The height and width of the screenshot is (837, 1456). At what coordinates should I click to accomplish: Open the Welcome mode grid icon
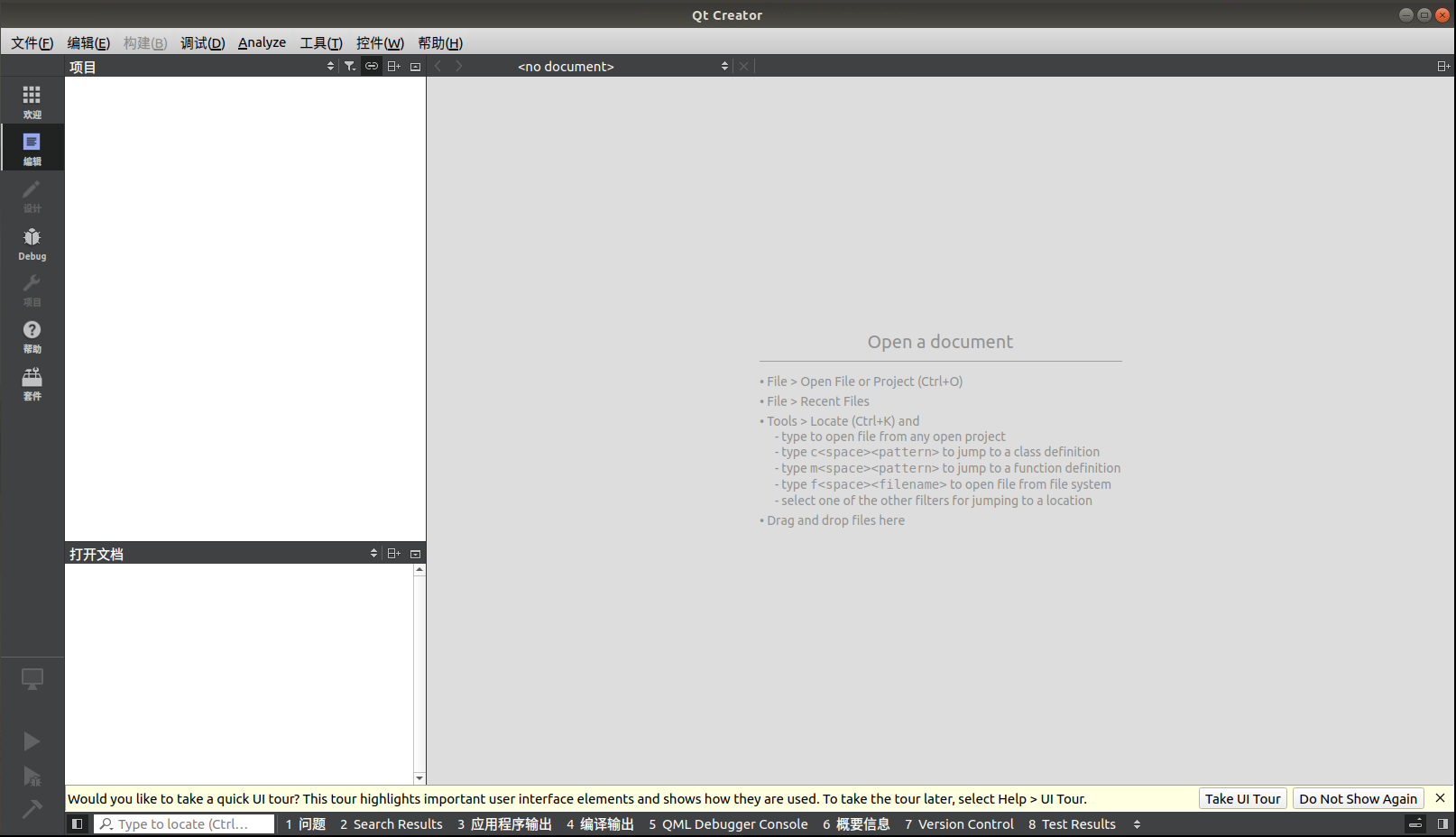pos(32,100)
